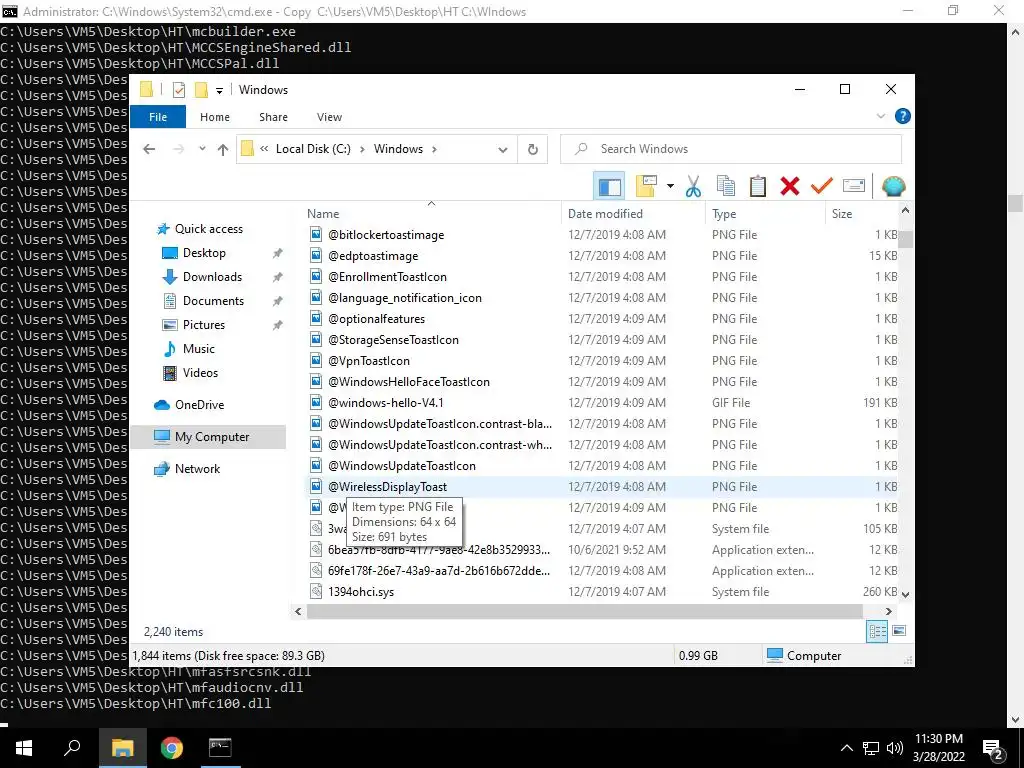The width and height of the screenshot is (1024, 768).
Task: Select Pictures in navigation pane
Action: [204, 325]
